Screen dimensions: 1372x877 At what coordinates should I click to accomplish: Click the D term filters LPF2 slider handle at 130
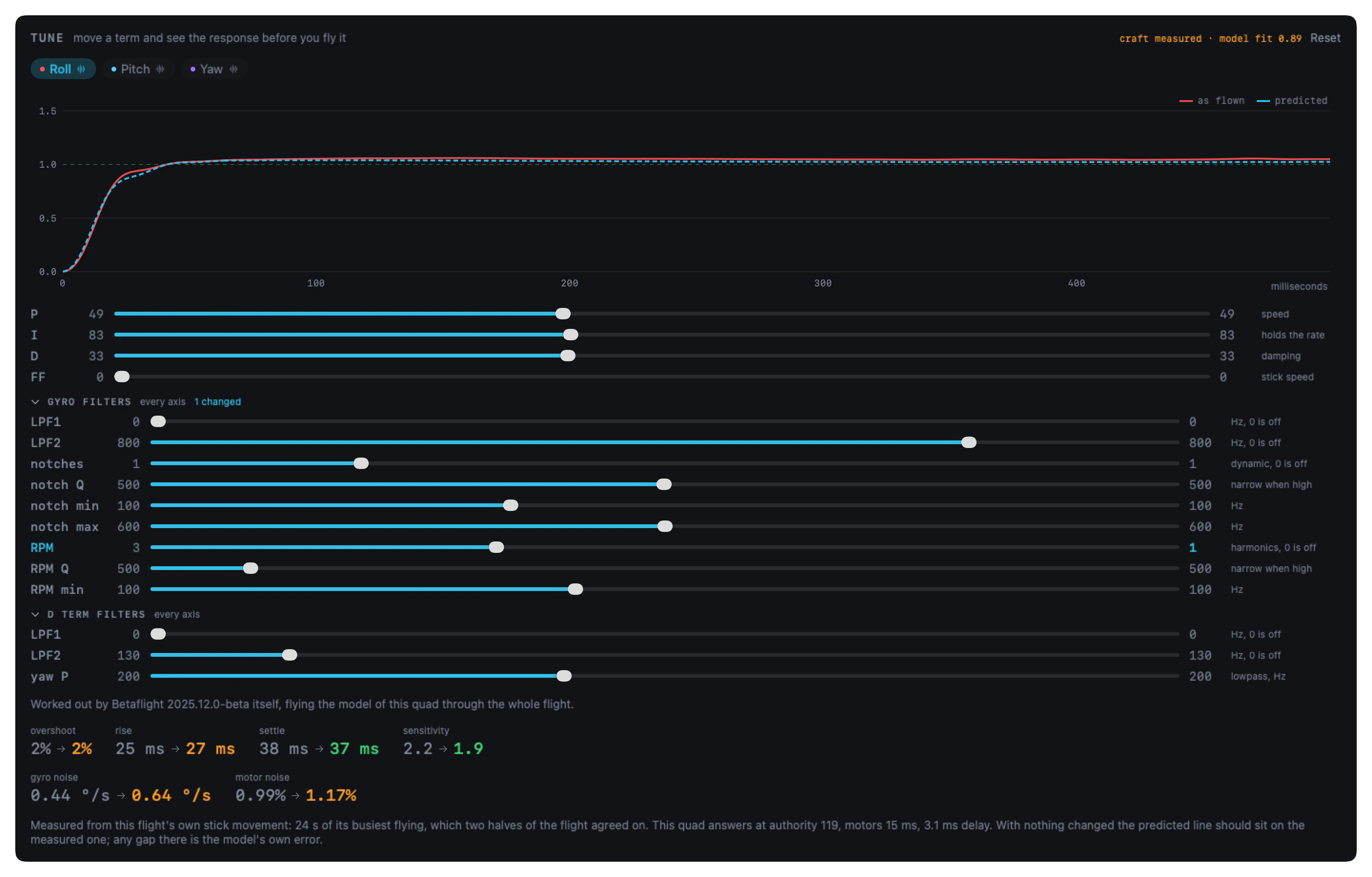point(290,655)
